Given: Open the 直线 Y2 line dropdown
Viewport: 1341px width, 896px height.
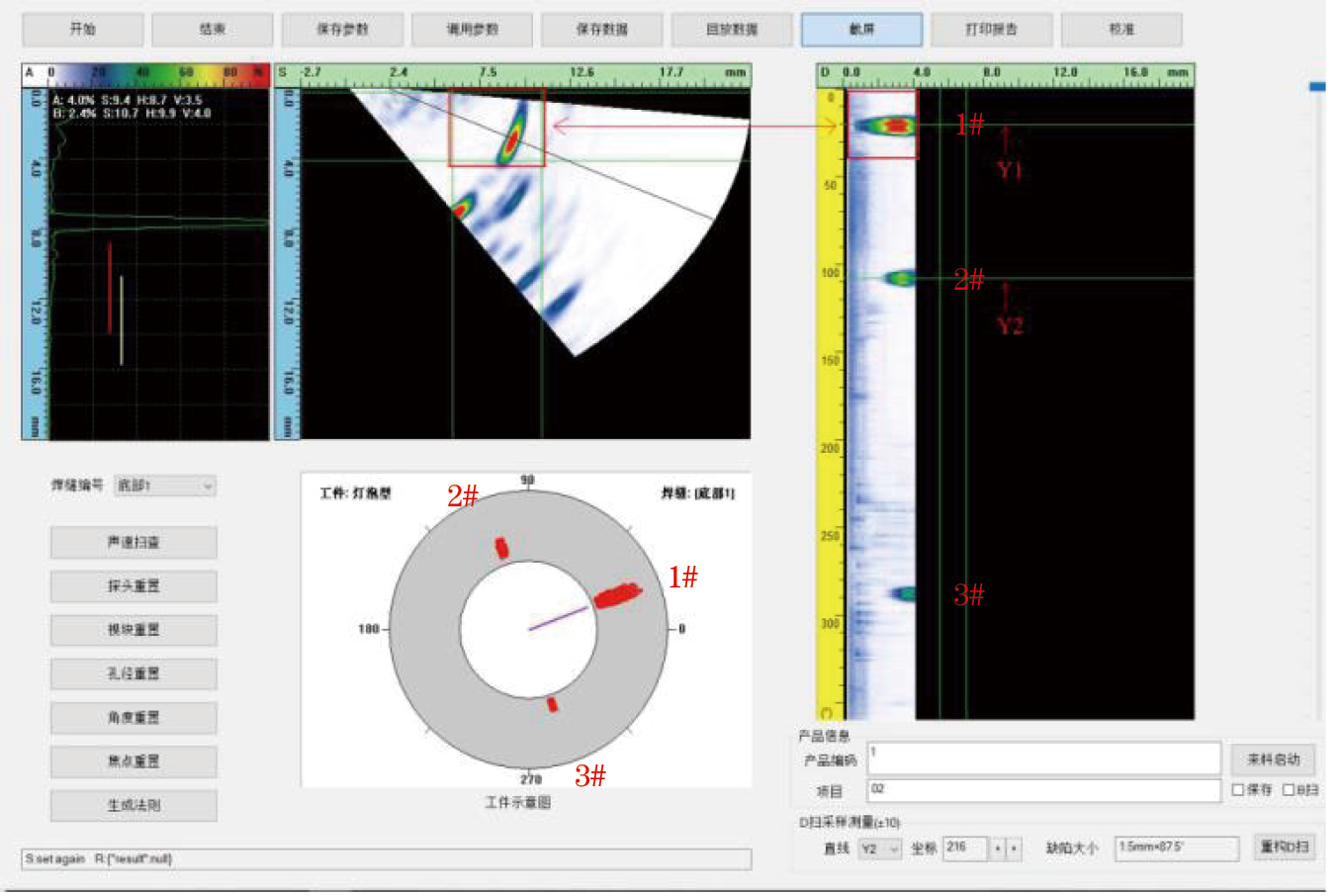Looking at the screenshot, I should [x=879, y=849].
